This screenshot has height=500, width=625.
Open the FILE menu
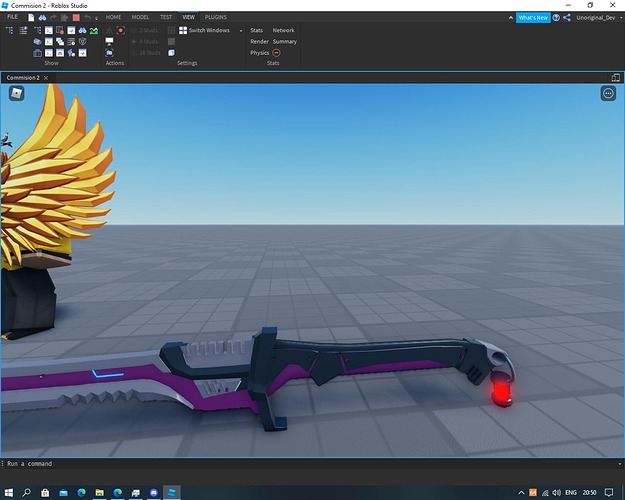click(x=13, y=18)
